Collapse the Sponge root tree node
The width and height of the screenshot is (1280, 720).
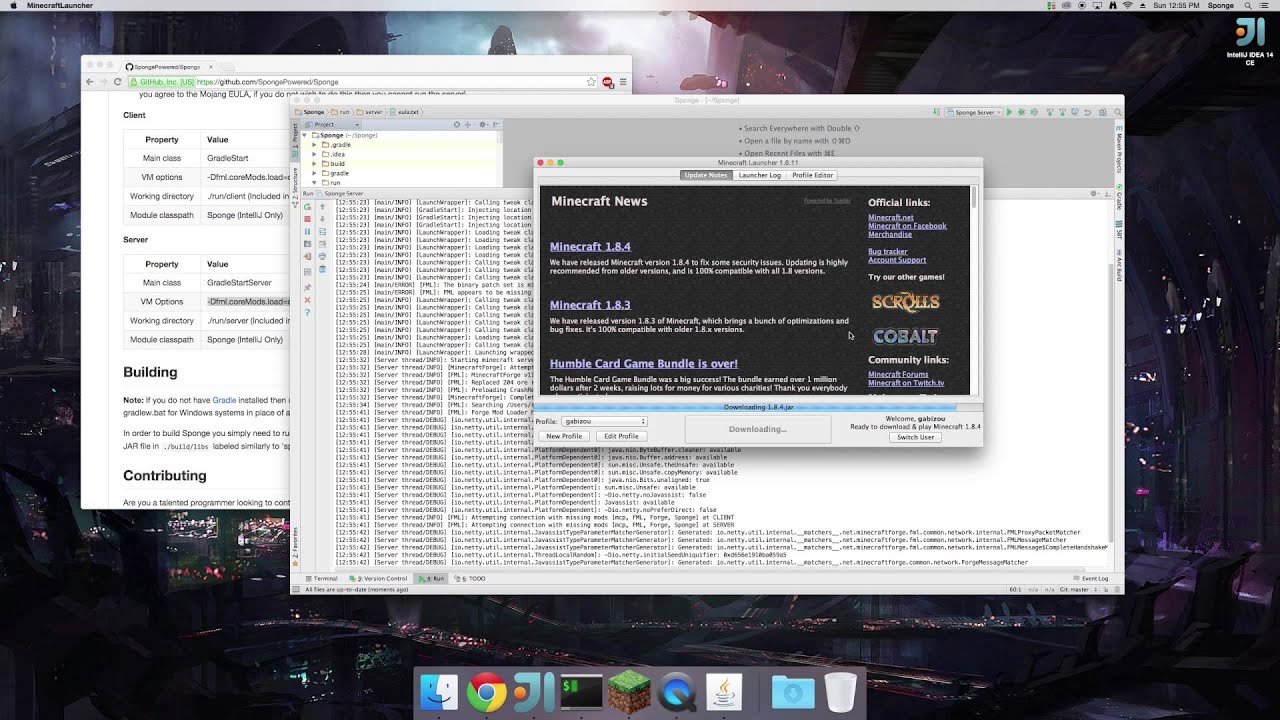304,135
